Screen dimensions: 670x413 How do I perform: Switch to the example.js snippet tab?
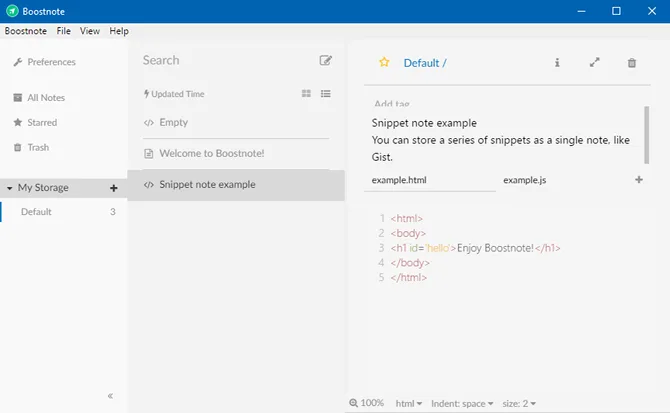pyautogui.click(x=524, y=180)
